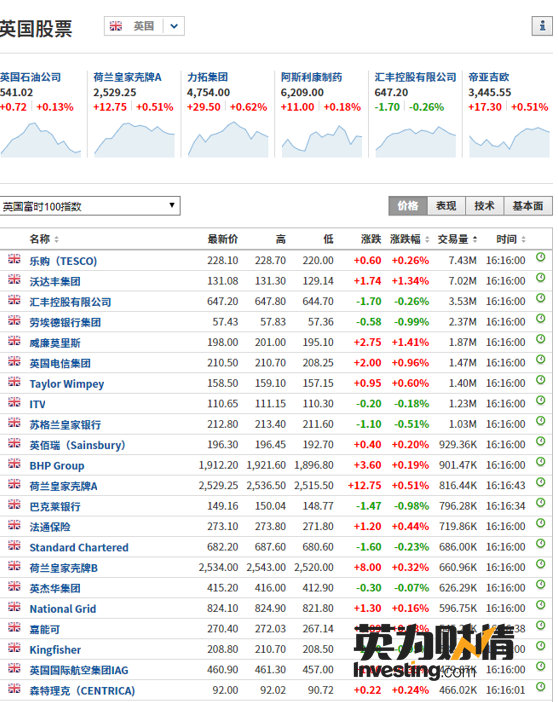Click the 16:16:43 time value

point(506,486)
